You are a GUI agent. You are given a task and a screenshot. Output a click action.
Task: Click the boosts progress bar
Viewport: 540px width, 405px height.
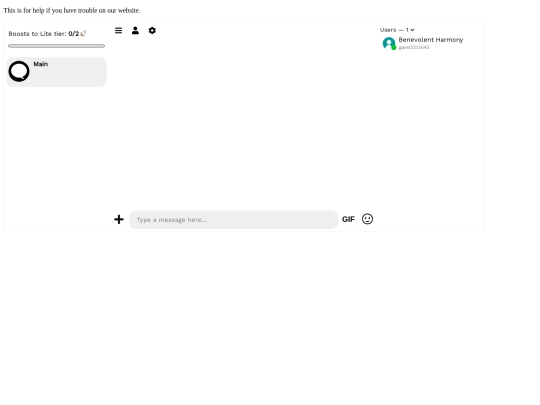pos(56,46)
